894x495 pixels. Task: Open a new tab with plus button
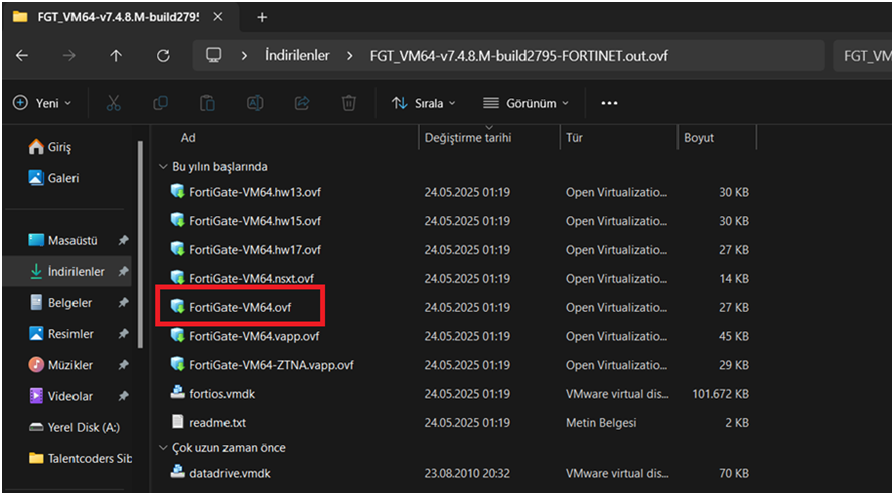262,17
